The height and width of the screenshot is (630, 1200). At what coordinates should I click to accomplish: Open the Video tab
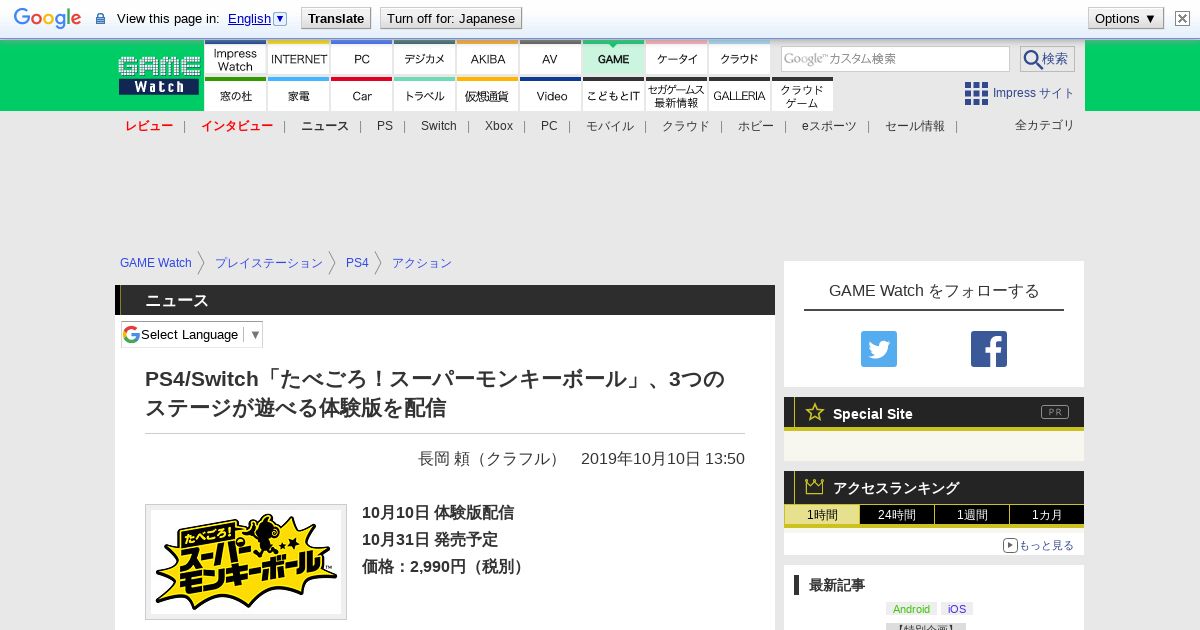(x=551, y=95)
